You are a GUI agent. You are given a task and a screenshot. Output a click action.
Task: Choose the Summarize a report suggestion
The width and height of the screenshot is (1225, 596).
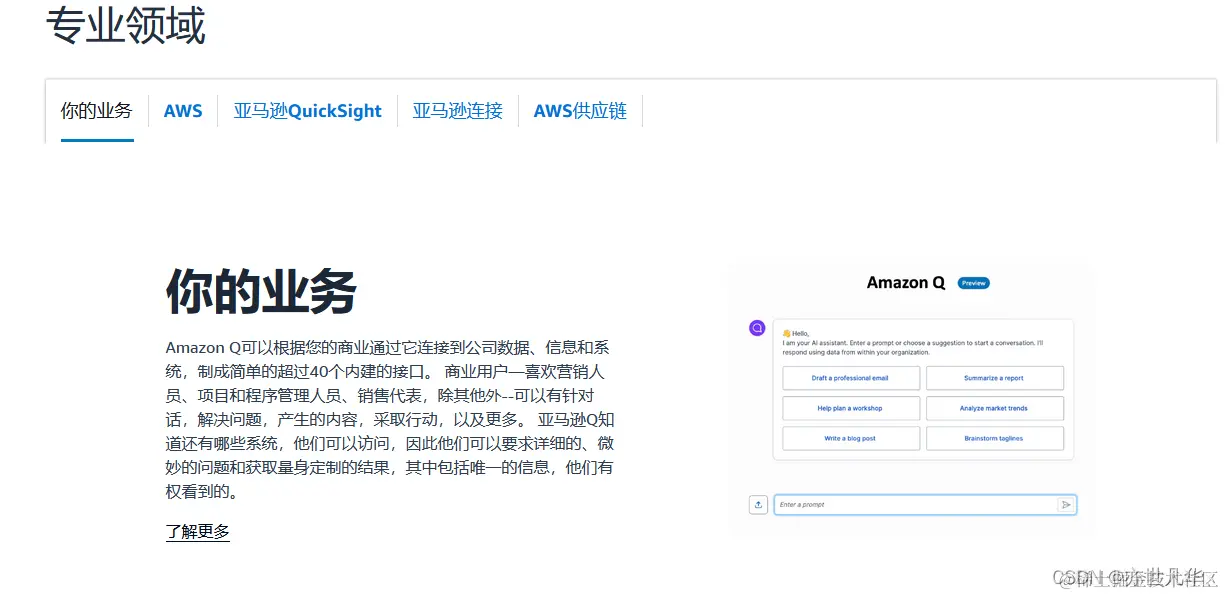coord(994,378)
